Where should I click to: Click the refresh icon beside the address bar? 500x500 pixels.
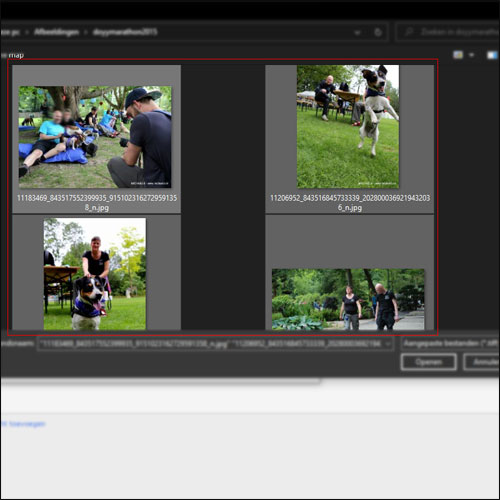(x=378, y=32)
